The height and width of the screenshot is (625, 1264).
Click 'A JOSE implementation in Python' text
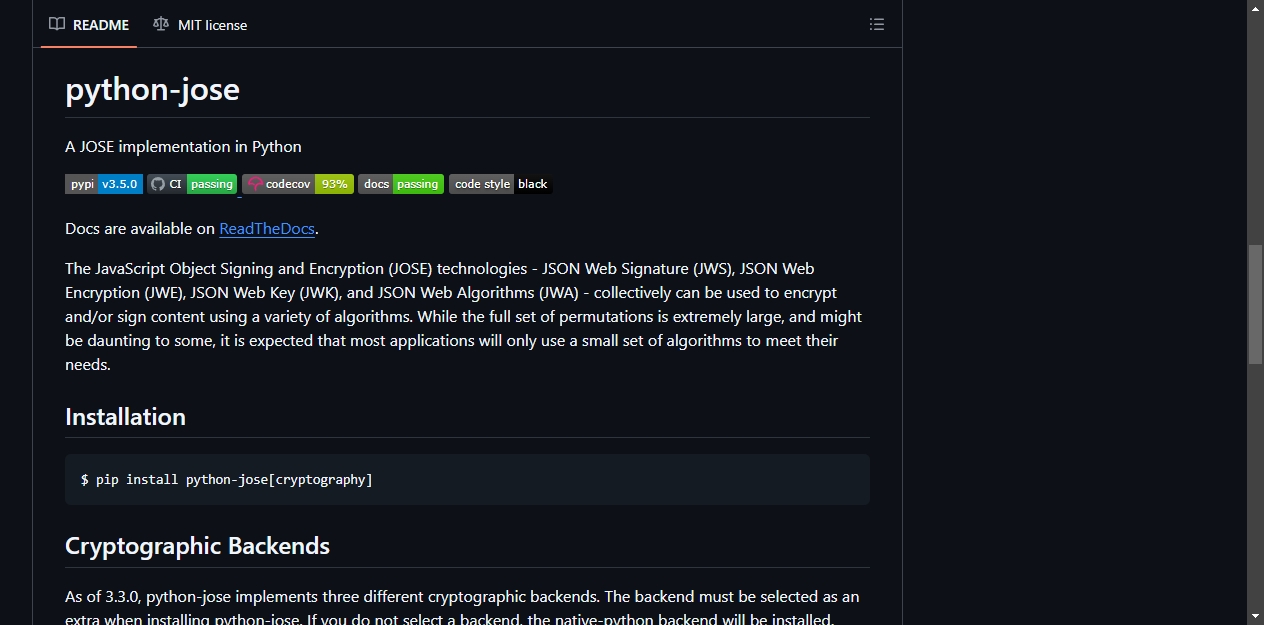183,146
